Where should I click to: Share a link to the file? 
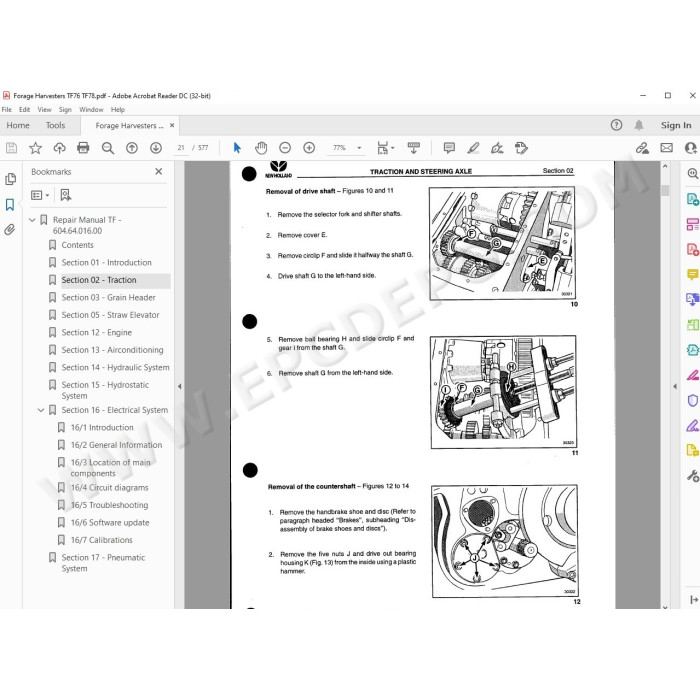(x=642, y=148)
